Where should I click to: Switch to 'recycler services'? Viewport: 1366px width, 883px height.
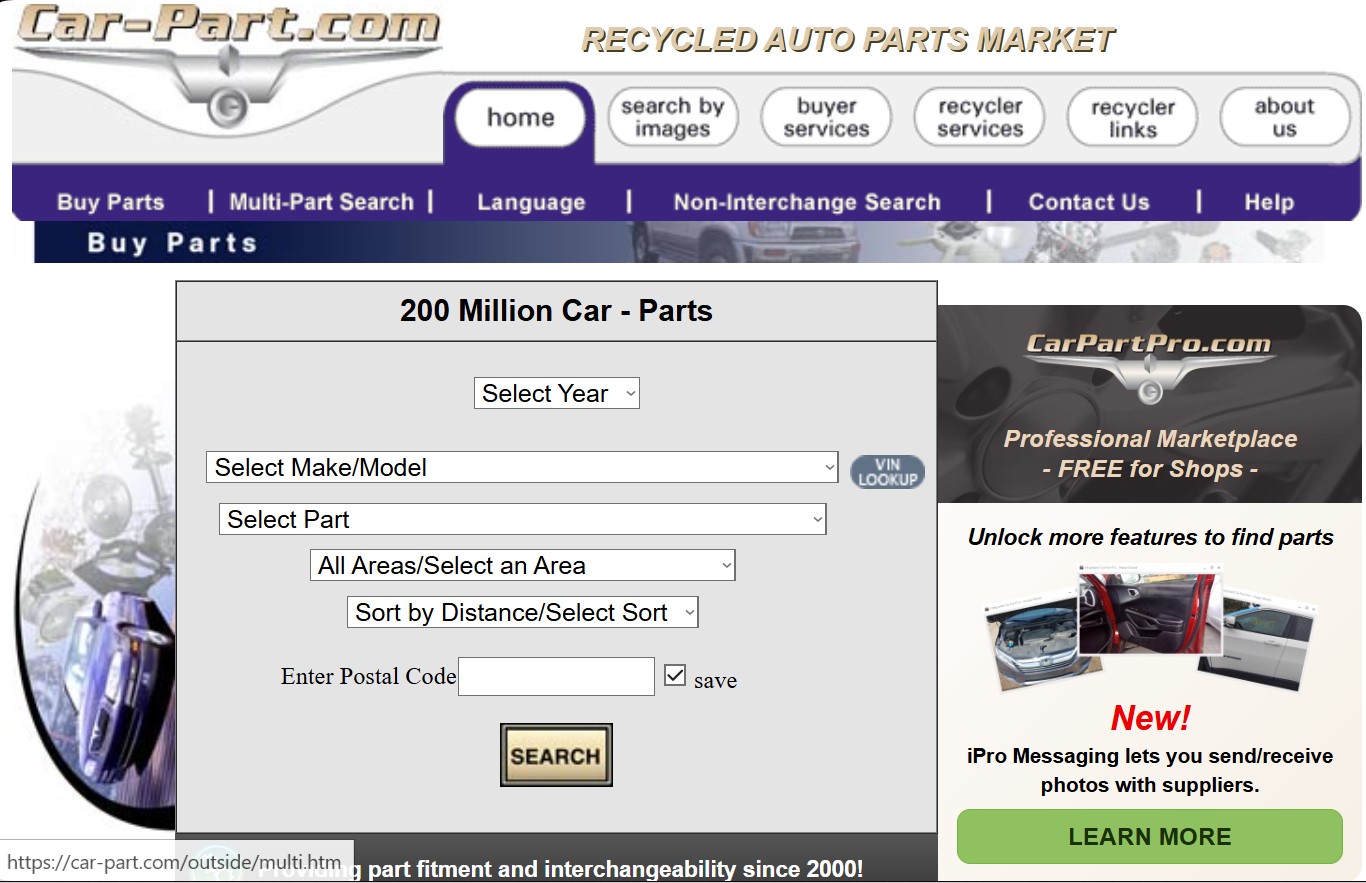pyautogui.click(x=979, y=116)
